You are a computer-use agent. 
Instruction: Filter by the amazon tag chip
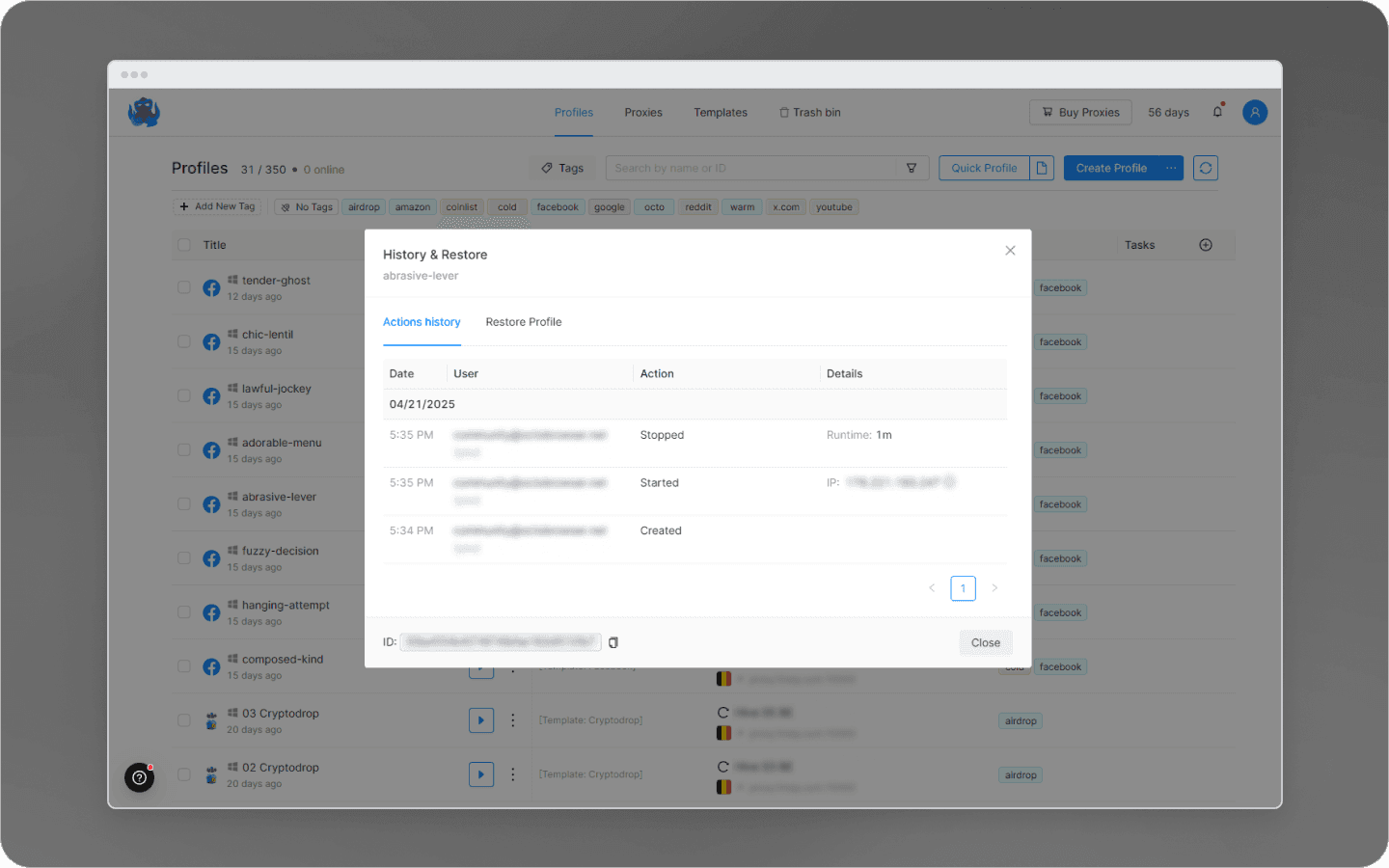click(x=413, y=207)
